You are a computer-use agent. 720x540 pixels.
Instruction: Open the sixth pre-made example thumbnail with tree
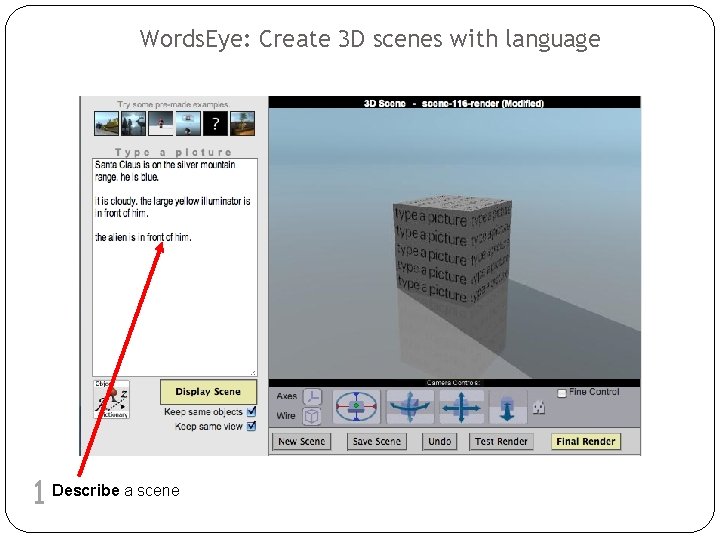click(x=242, y=123)
